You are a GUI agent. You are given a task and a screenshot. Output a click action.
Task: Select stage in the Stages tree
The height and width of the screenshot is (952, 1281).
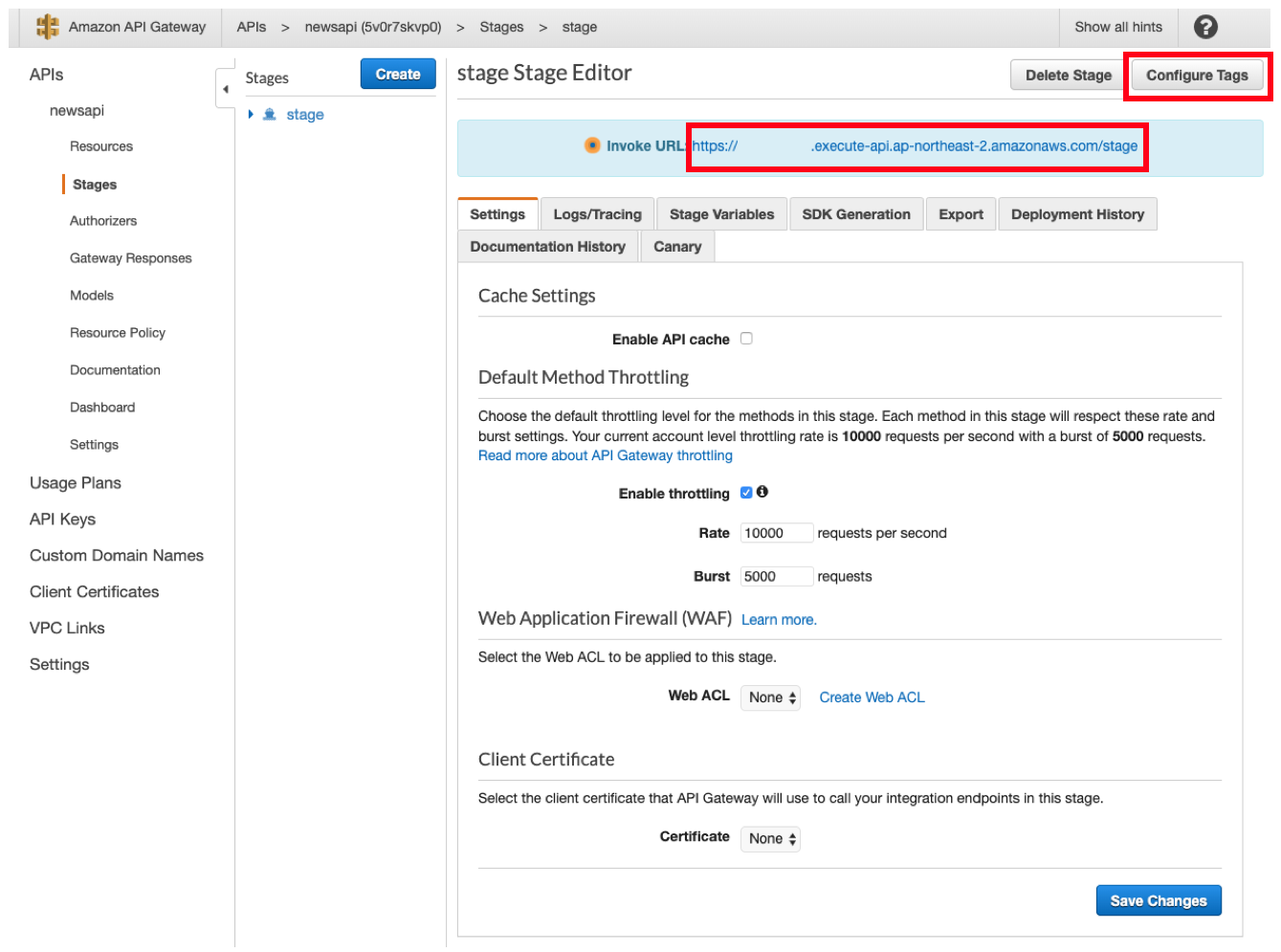305,115
